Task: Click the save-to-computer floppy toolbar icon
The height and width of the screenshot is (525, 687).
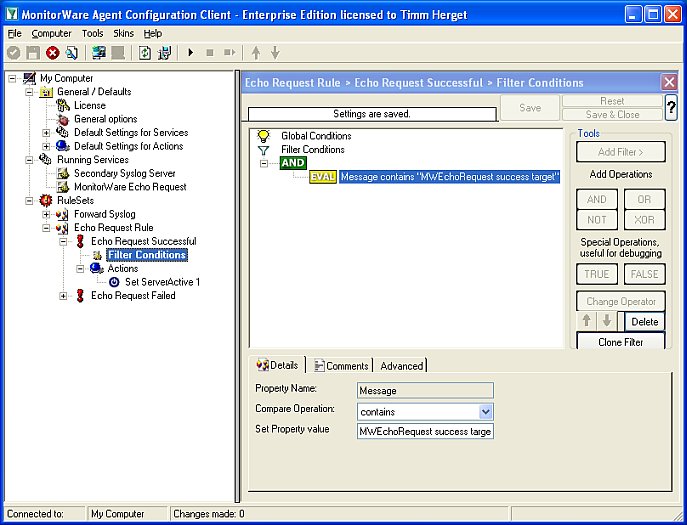Action: (x=165, y=53)
